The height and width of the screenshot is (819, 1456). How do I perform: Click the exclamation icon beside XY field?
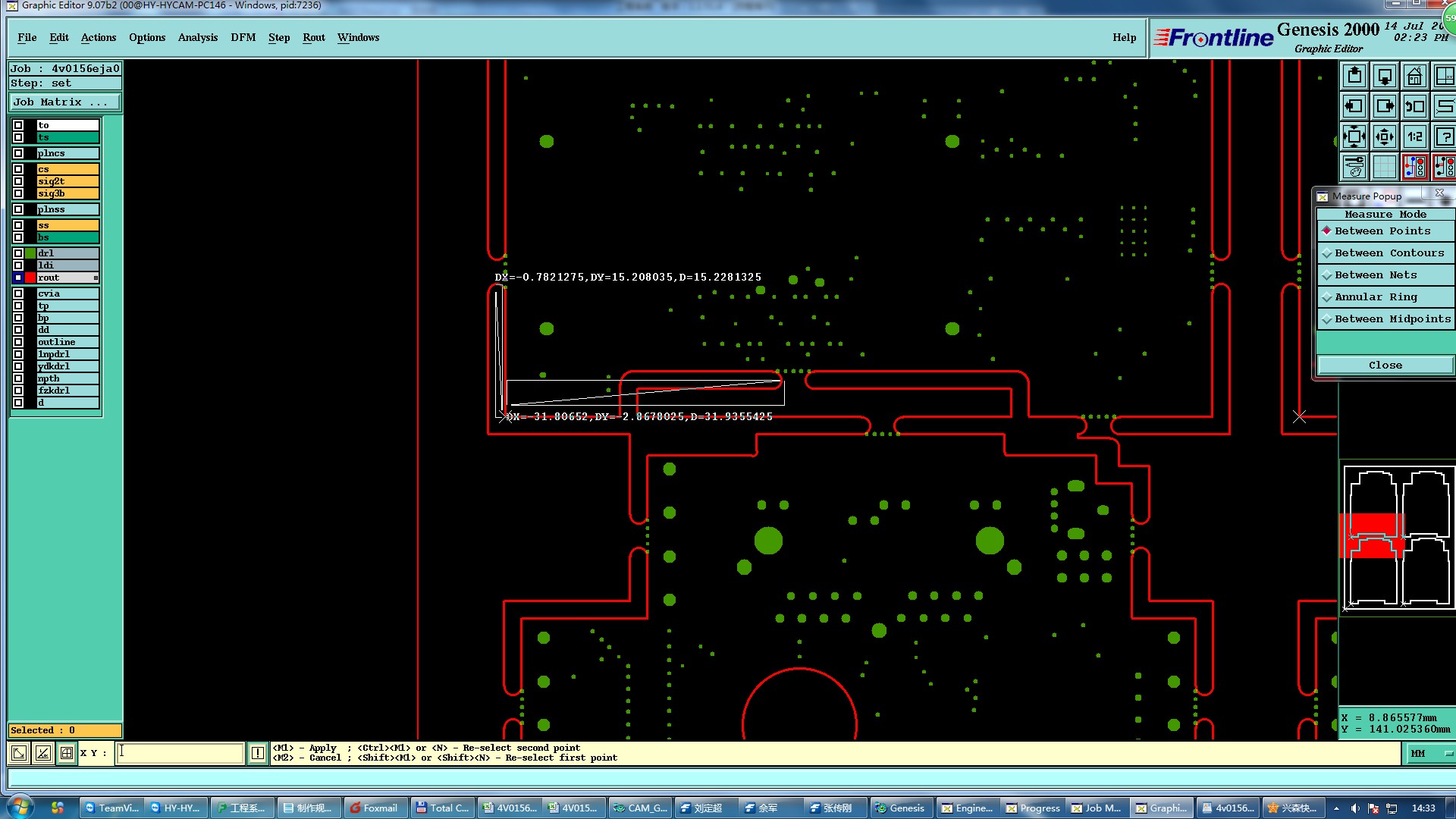click(258, 753)
